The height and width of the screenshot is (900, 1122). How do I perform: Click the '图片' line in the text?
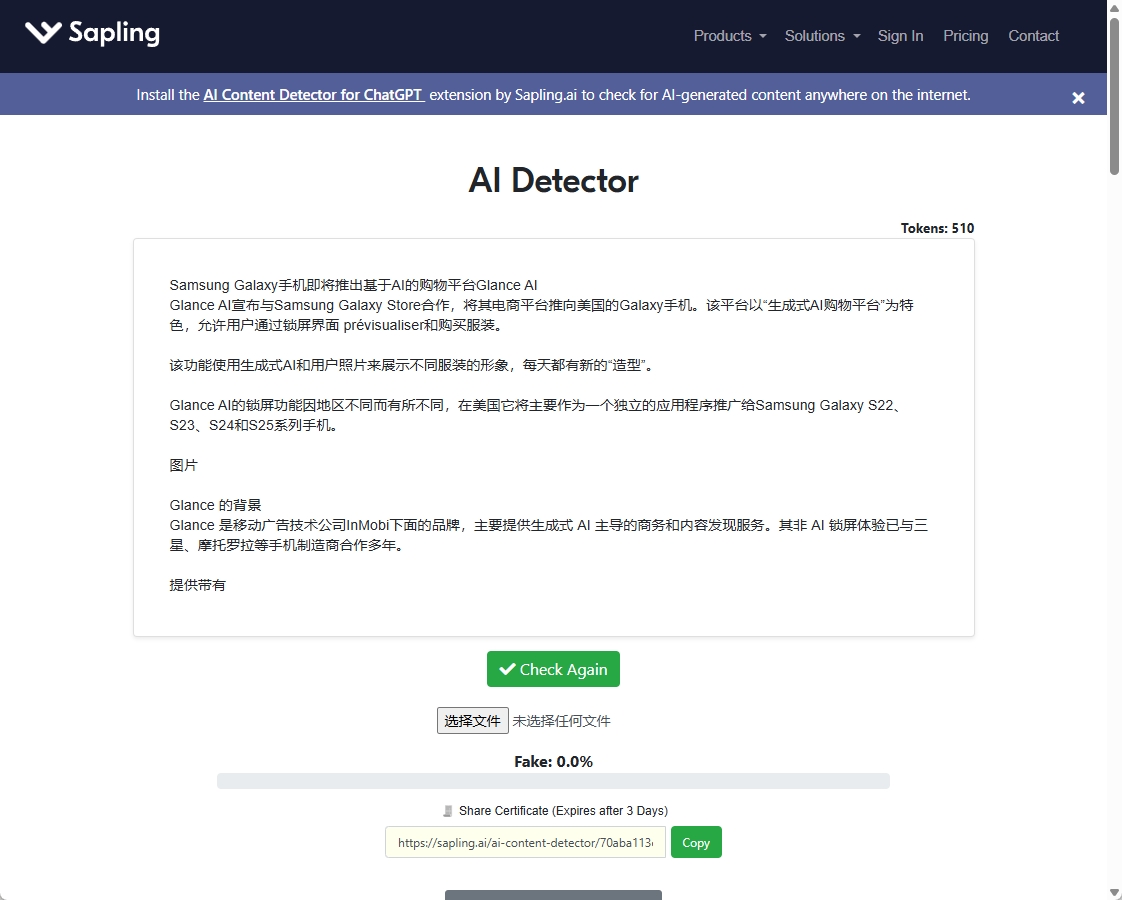(x=183, y=465)
